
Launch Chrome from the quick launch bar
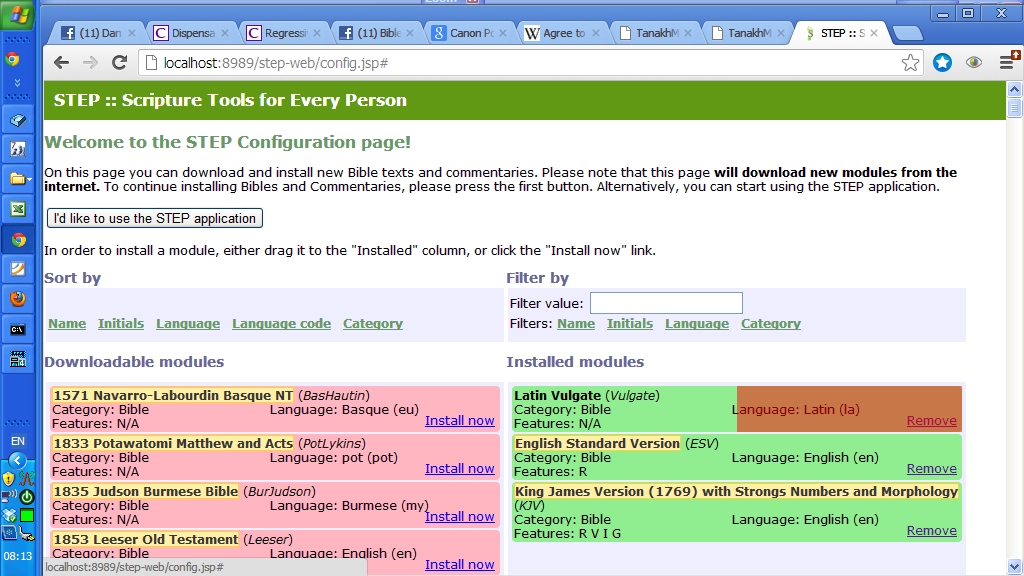tap(12, 60)
